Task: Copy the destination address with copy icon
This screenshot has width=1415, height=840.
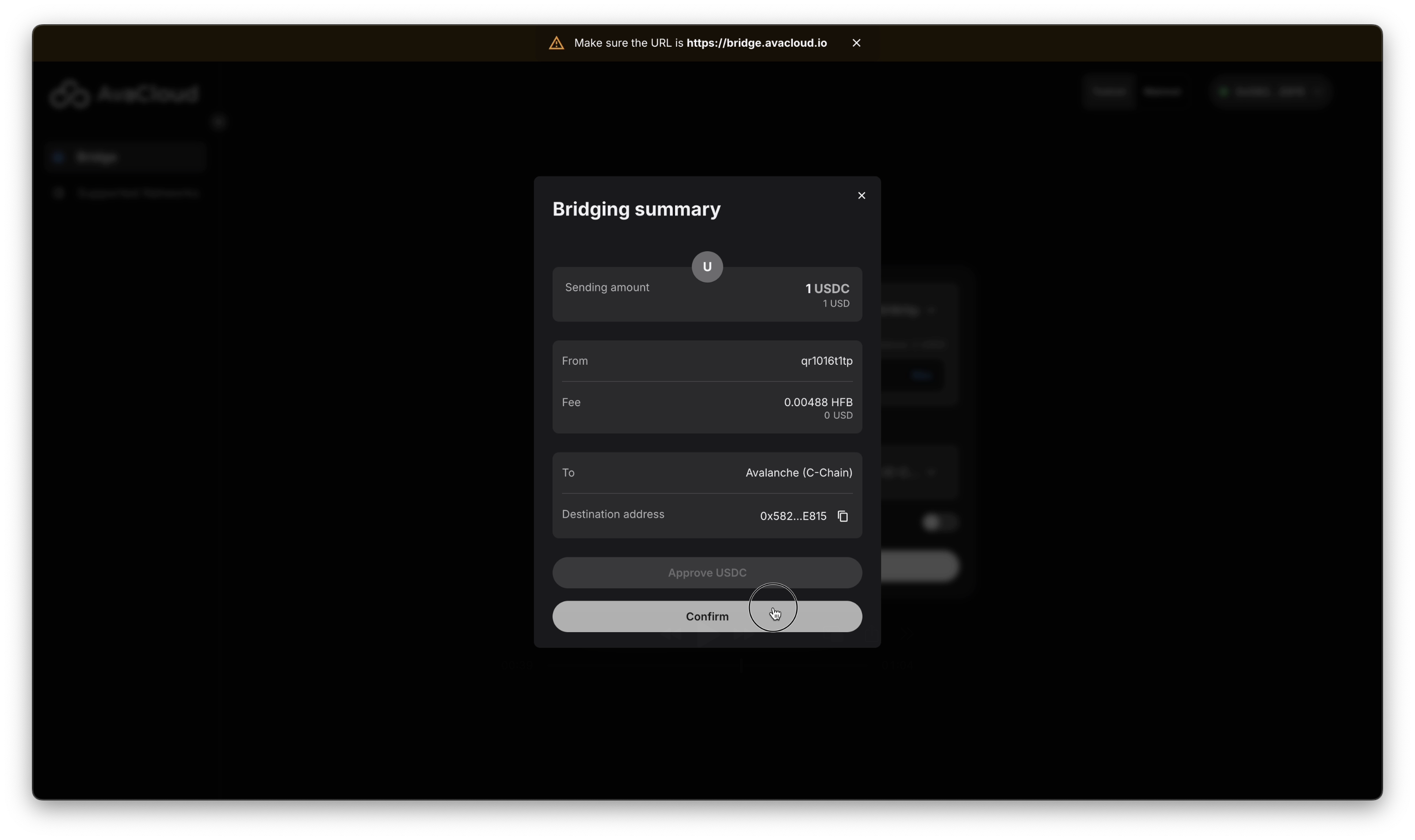Action: coord(843,516)
